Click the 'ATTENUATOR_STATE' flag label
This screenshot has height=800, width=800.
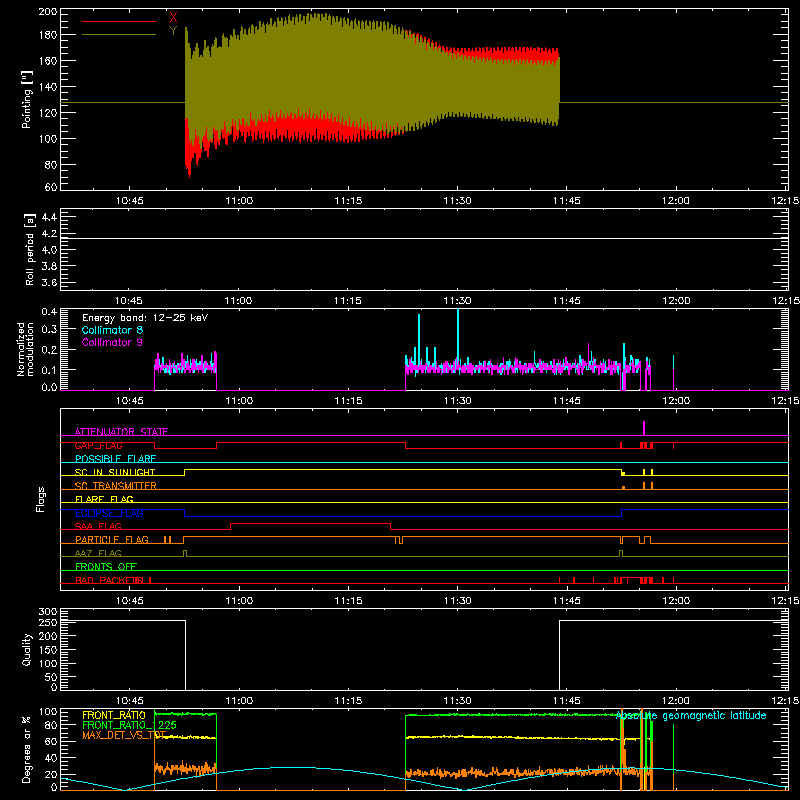click(x=121, y=432)
